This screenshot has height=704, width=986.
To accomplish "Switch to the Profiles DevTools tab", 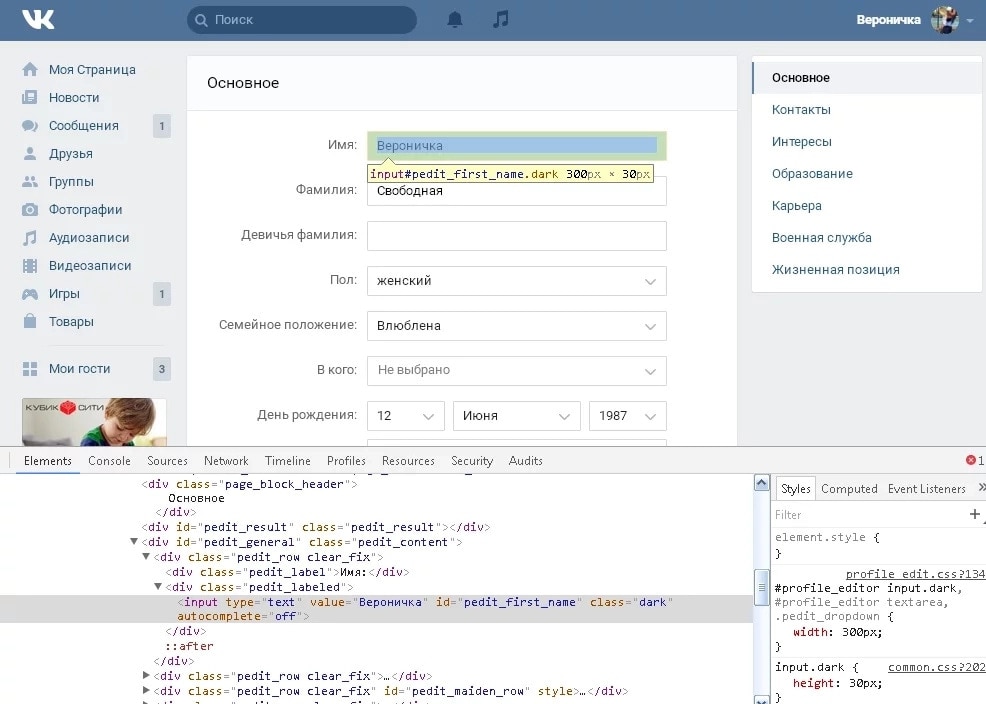I will tap(346, 461).
